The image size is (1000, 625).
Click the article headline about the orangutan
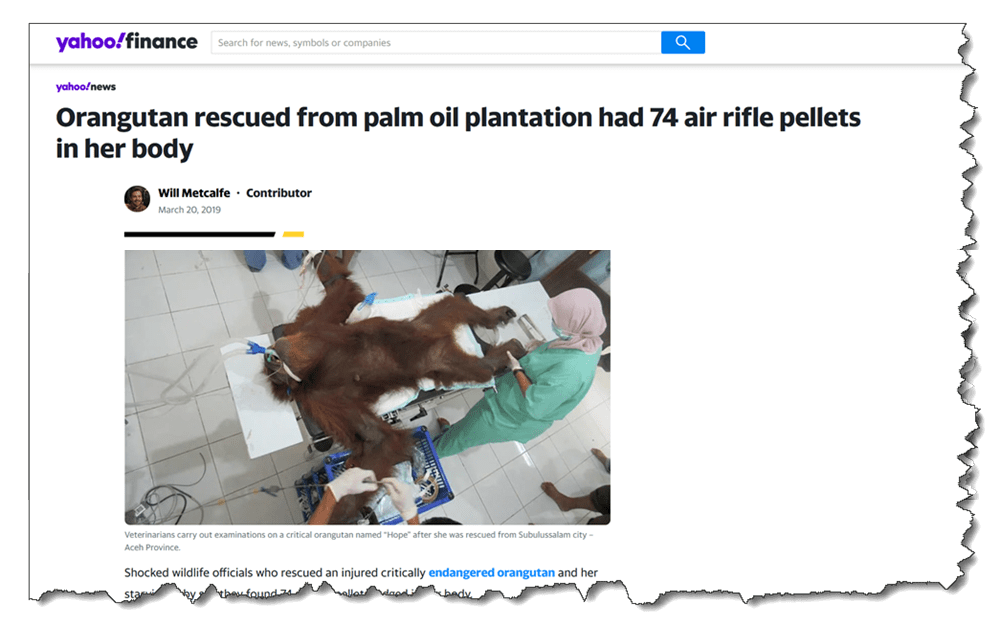pos(457,133)
